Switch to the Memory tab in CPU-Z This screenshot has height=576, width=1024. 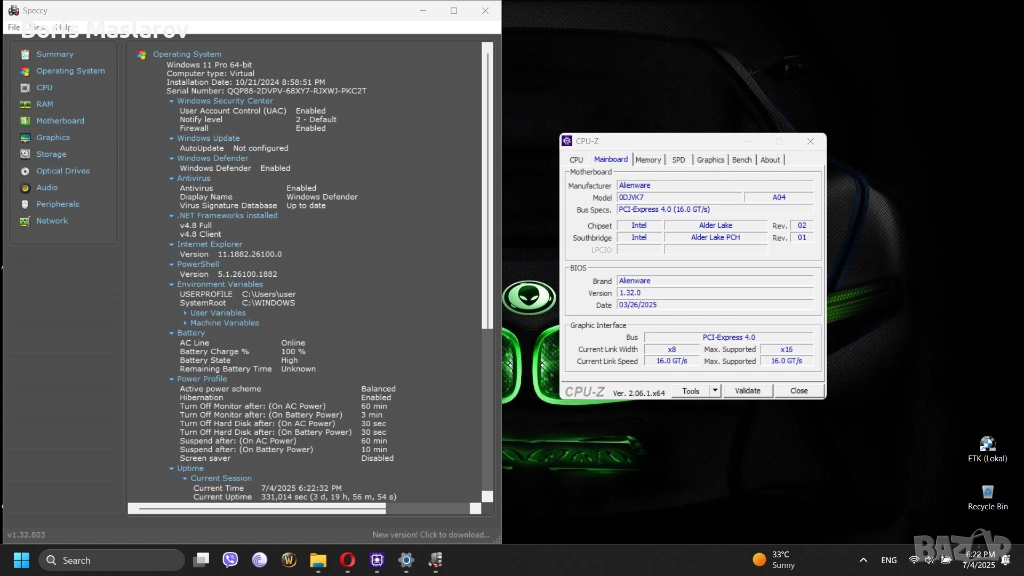click(648, 160)
